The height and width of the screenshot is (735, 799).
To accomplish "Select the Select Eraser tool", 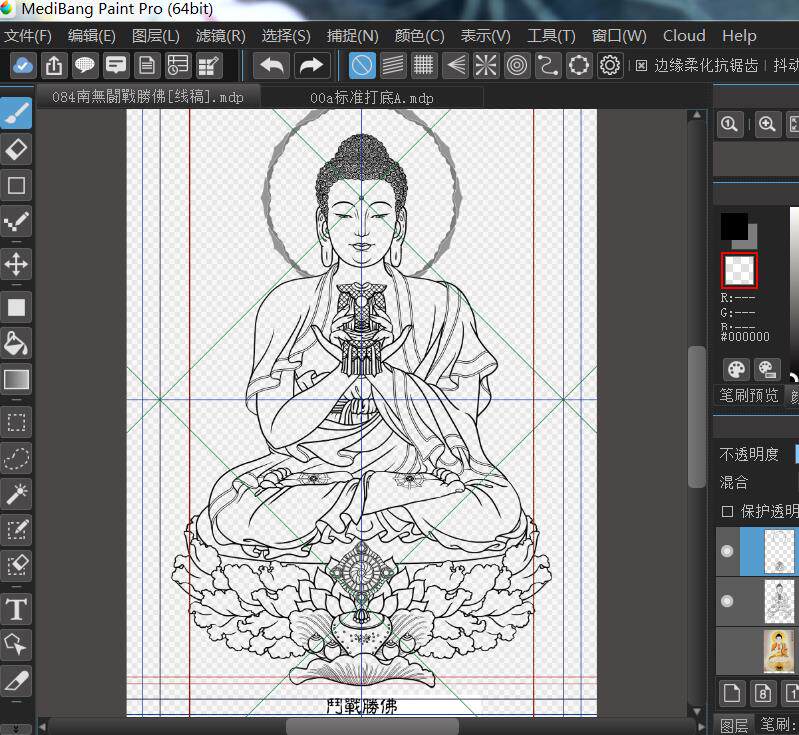I will [x=16, y=566].
